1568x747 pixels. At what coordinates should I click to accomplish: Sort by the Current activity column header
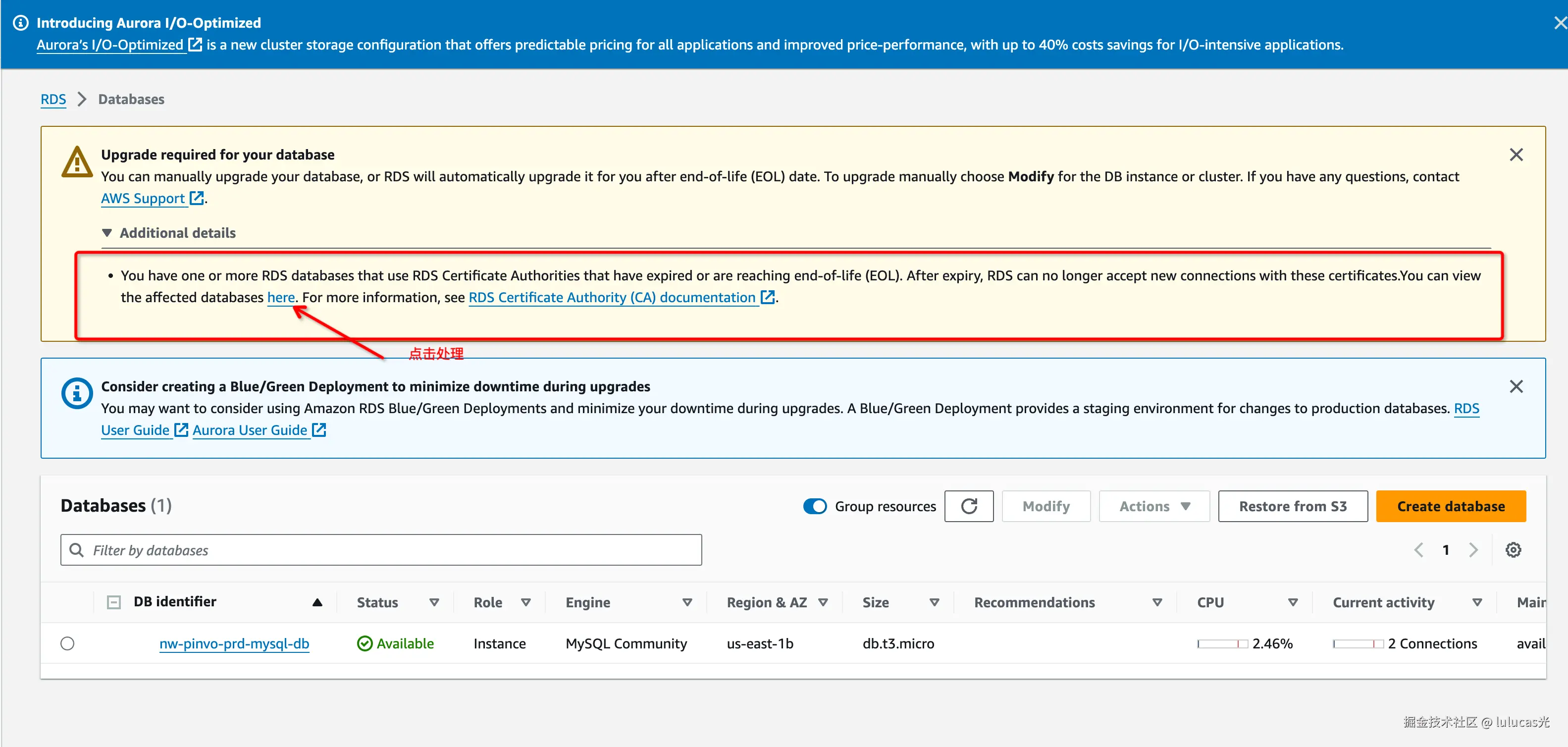point(1383,602)
